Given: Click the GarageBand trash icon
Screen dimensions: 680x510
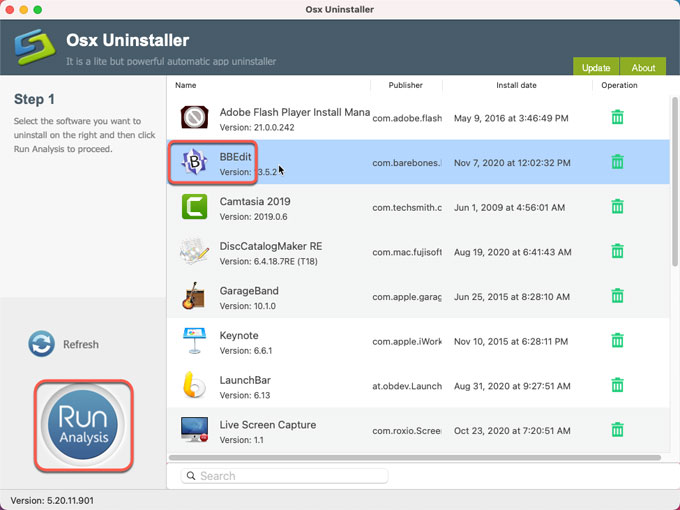Looking at the screenshot, I should (617, 296).
